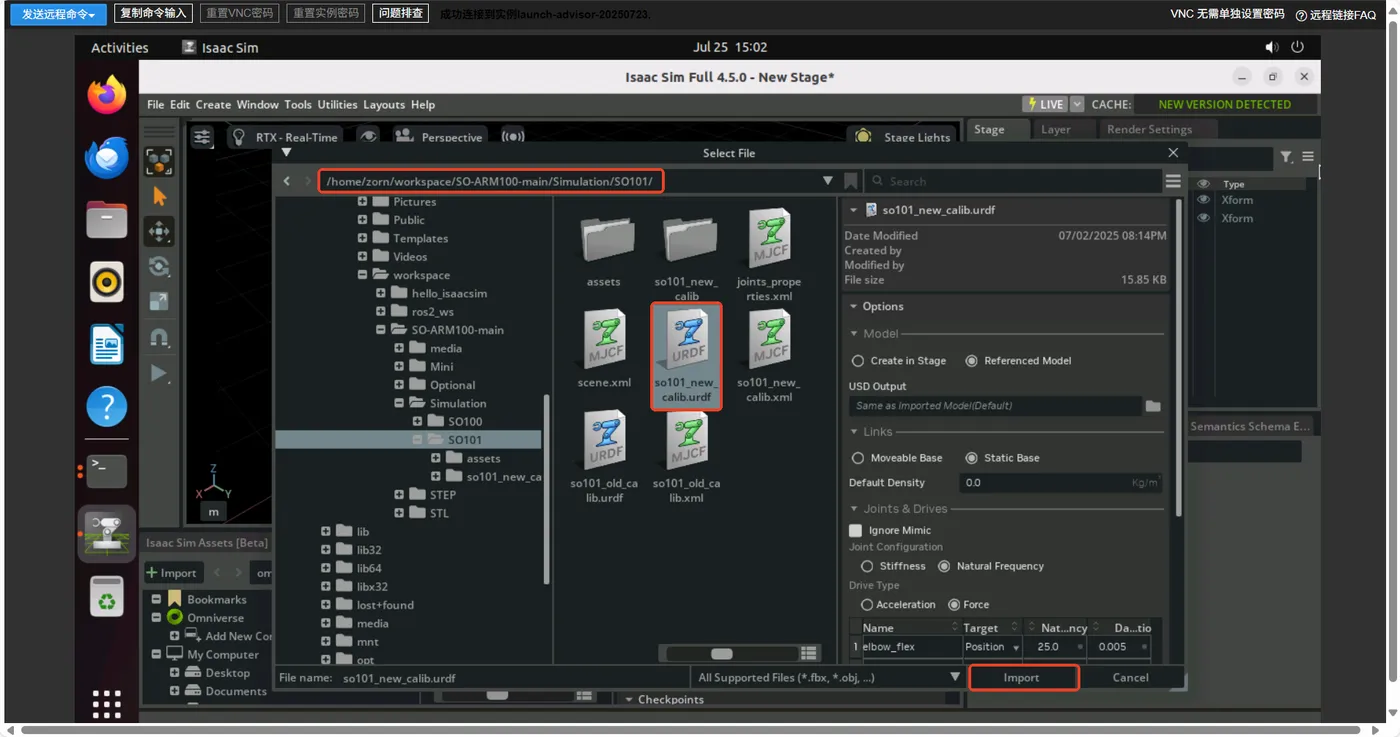Collapse the Options section in dialog
Viewport: 1400px width, 737px height.
853,307
